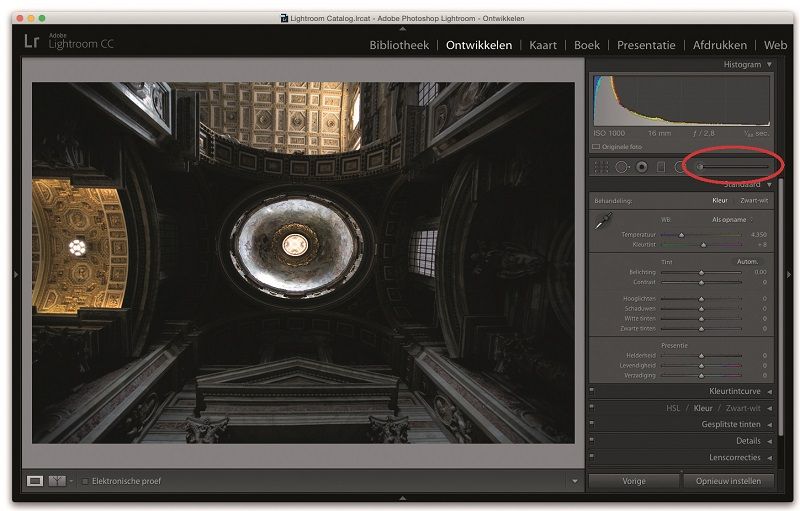Image resolution: width=800 pixels, height=511 pixels.
Task: Toggle the Details panel on/off switch
Action: 592,441
